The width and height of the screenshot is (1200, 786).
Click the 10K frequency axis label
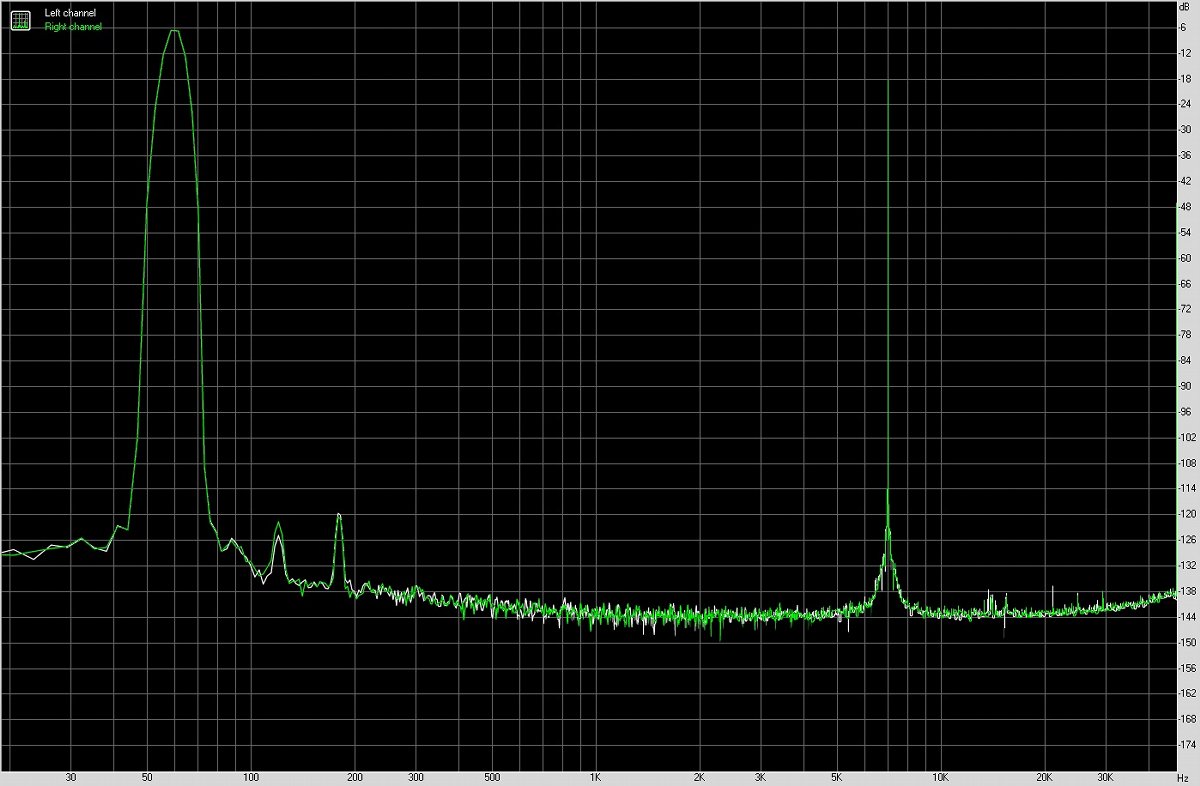coord(941,777)
